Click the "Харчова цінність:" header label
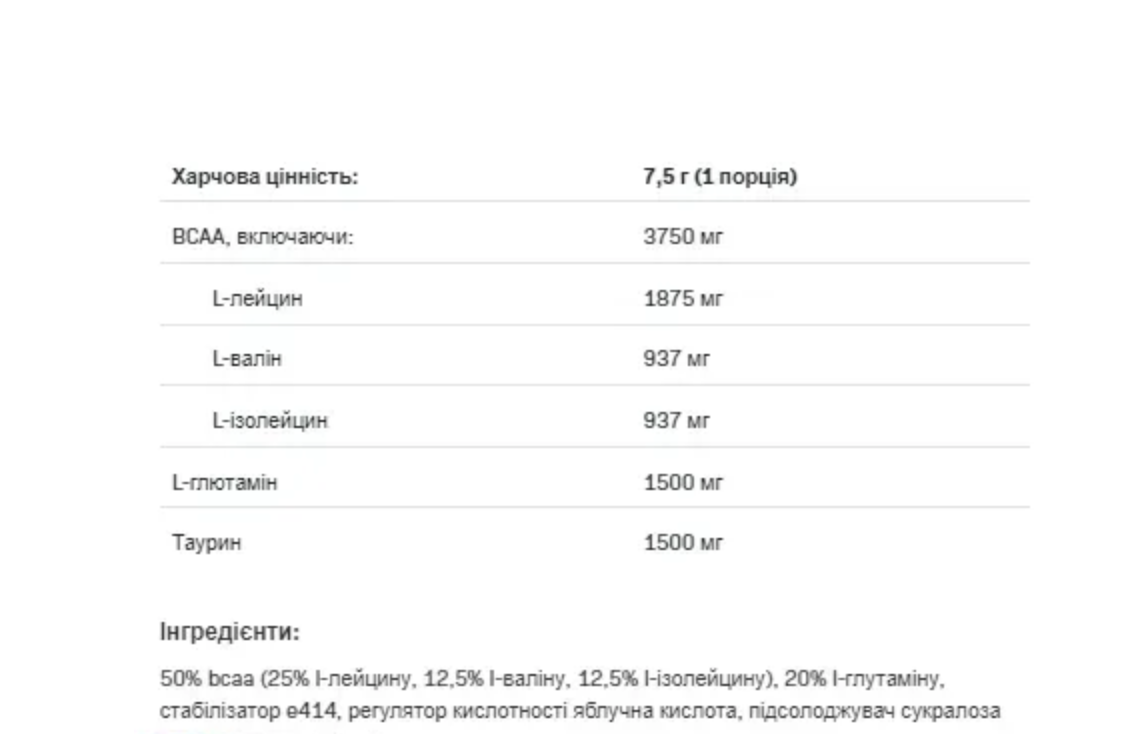The height and width of the screenshot is (734, 1140). pos(265,177)
